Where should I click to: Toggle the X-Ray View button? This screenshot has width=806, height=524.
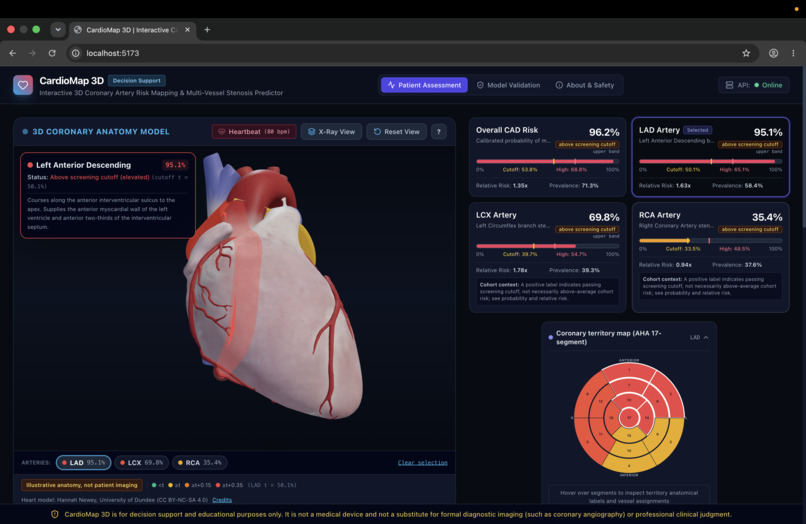332,132
